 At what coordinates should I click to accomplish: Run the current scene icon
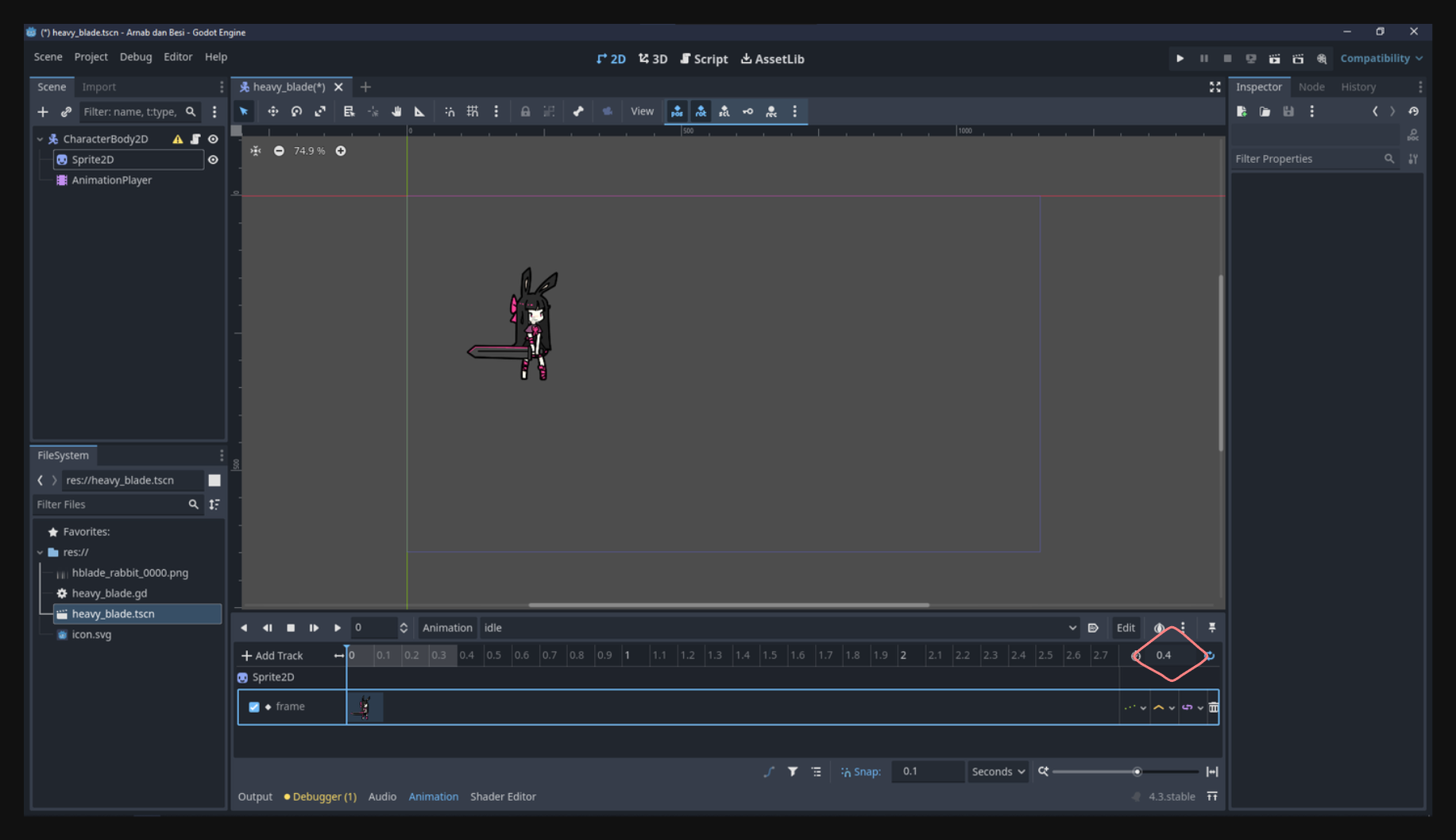pyautogui.click(x=1274, y=59)
